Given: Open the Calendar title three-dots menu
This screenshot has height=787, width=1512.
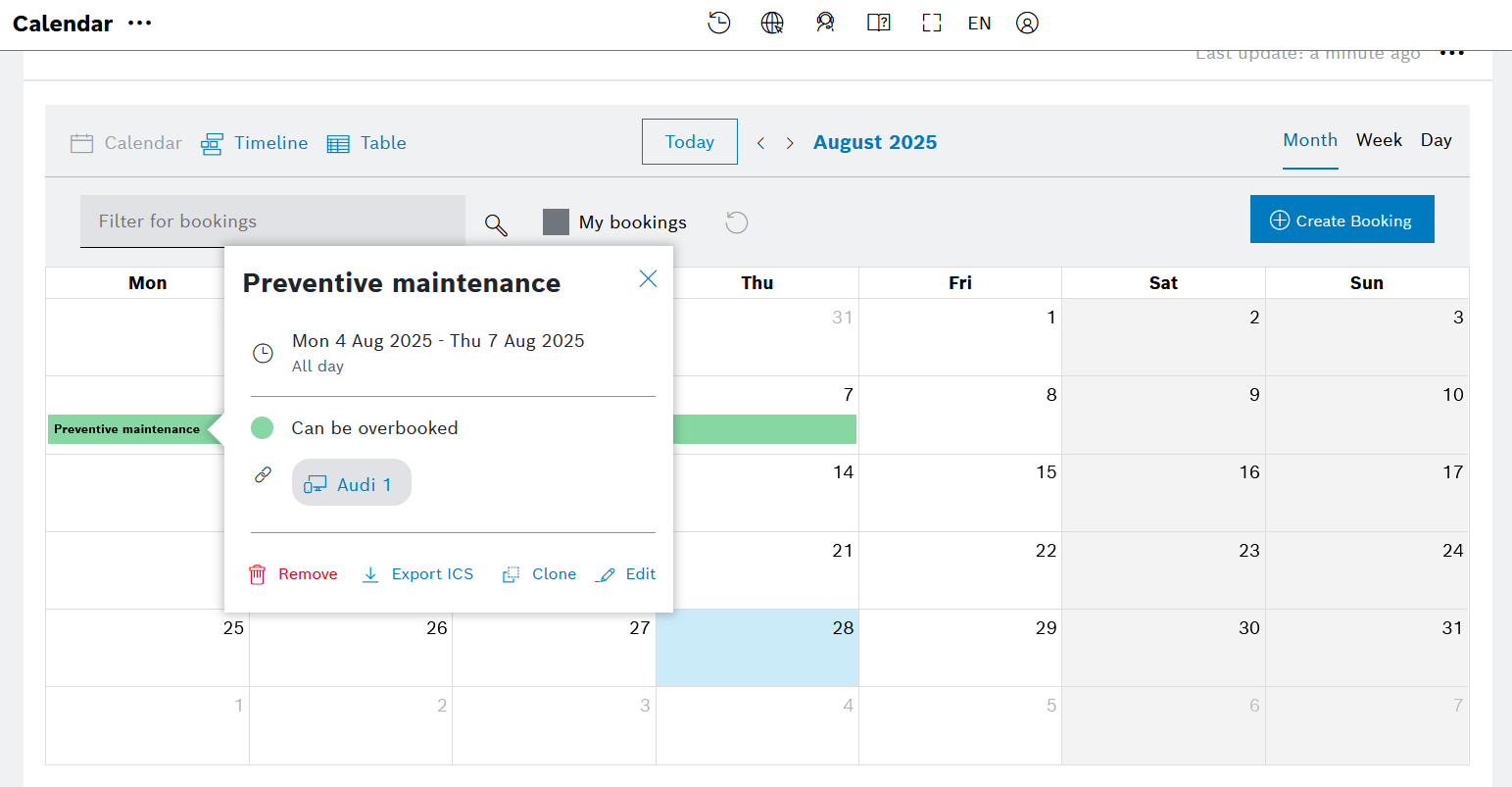Looking at the screenshot, I should click(x=140, y=23).
